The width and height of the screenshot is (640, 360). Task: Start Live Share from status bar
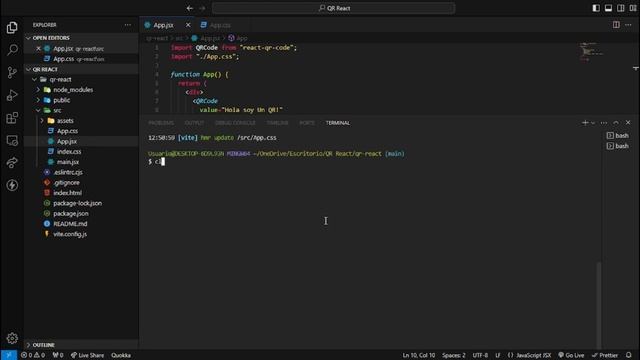click(87, 355)
